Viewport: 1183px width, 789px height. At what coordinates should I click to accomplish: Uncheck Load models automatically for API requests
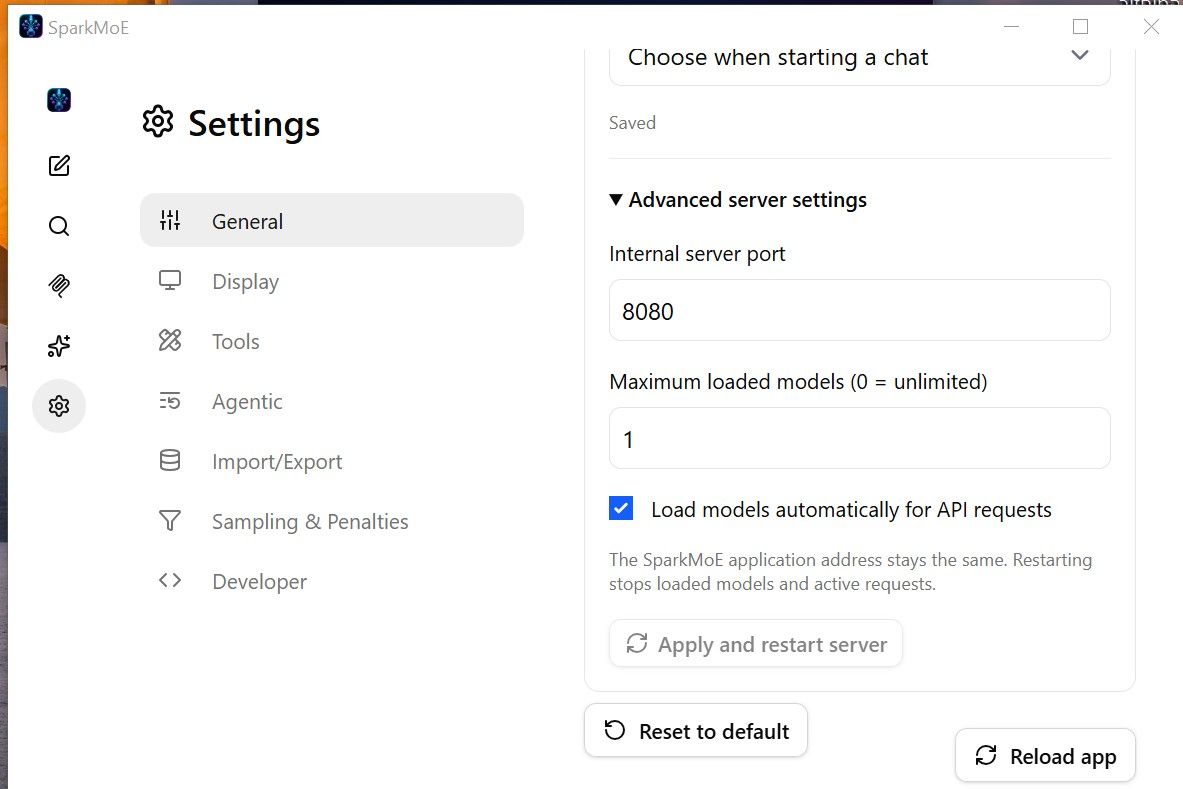tap(621, 508)
